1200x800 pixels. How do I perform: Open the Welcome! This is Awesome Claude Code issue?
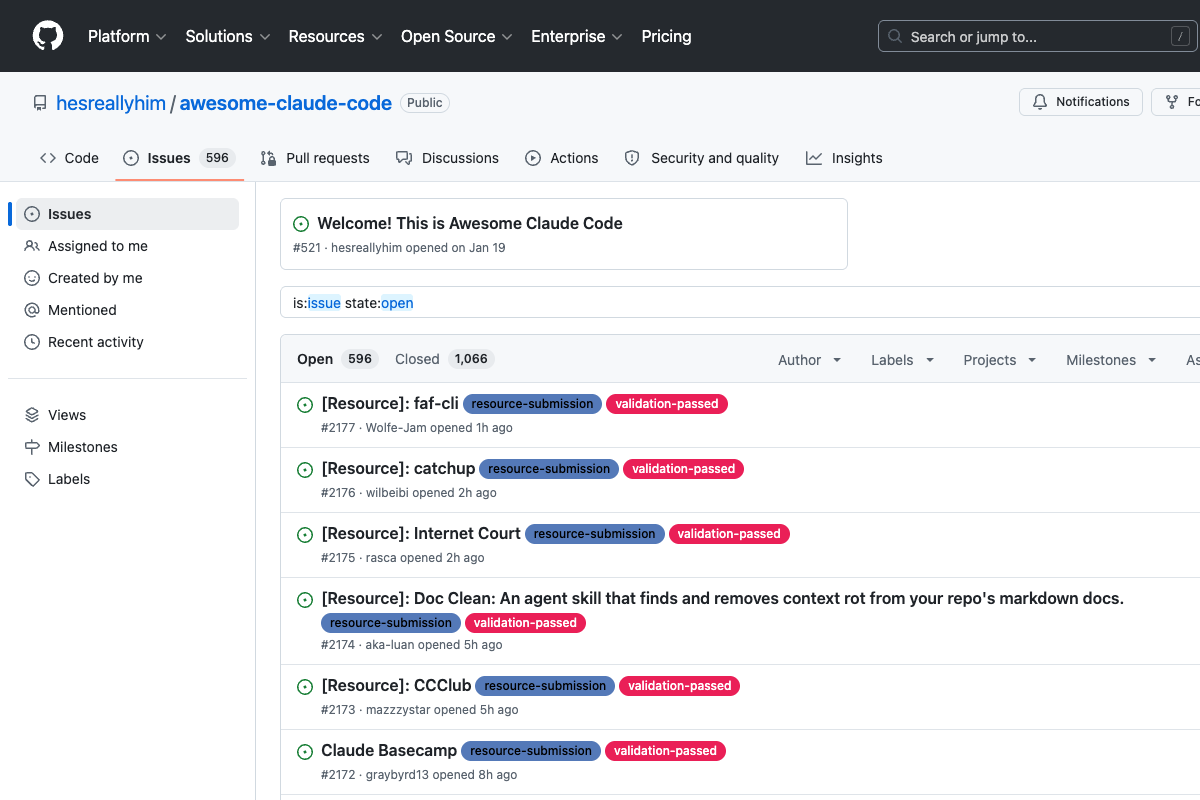coord(470,223)
